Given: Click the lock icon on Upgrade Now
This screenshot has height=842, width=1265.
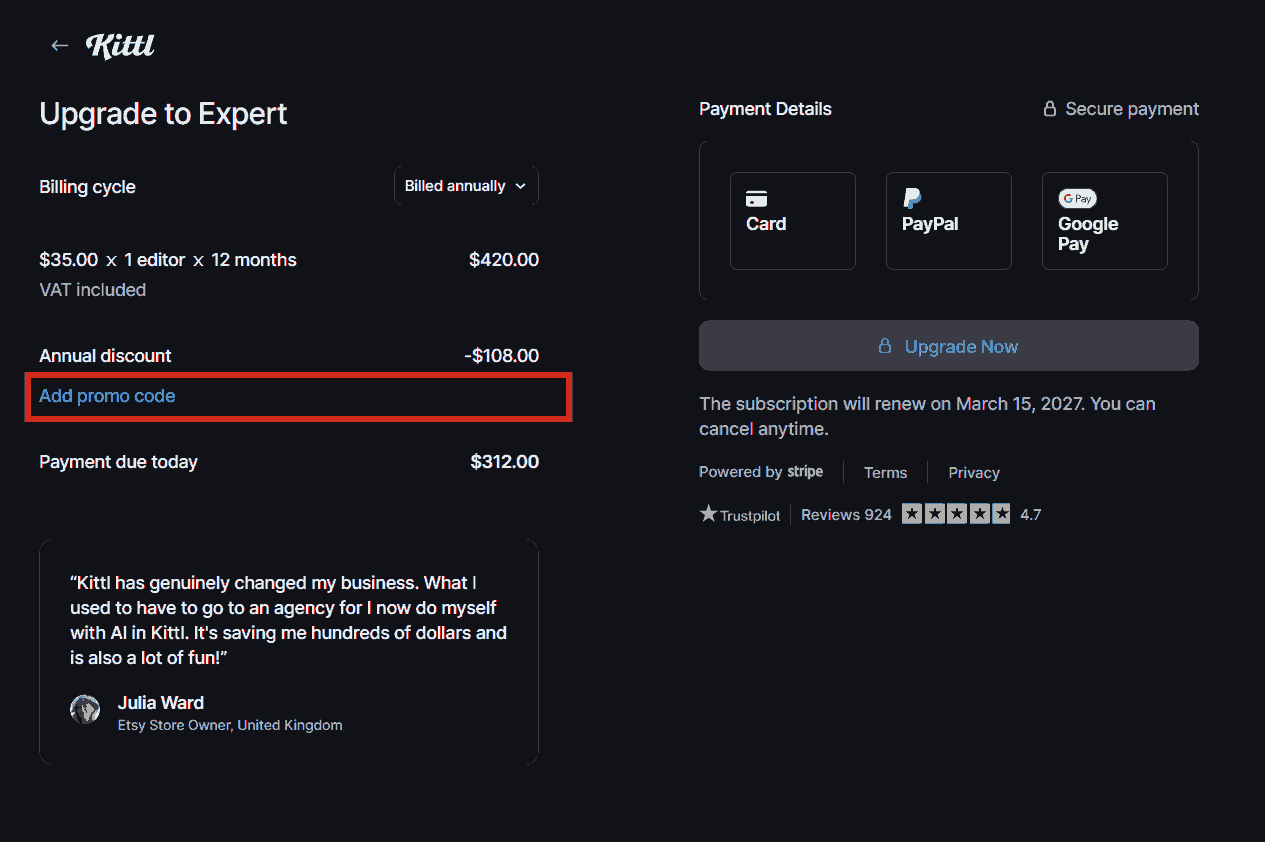Looking at the screenshot, I should 884,346.
